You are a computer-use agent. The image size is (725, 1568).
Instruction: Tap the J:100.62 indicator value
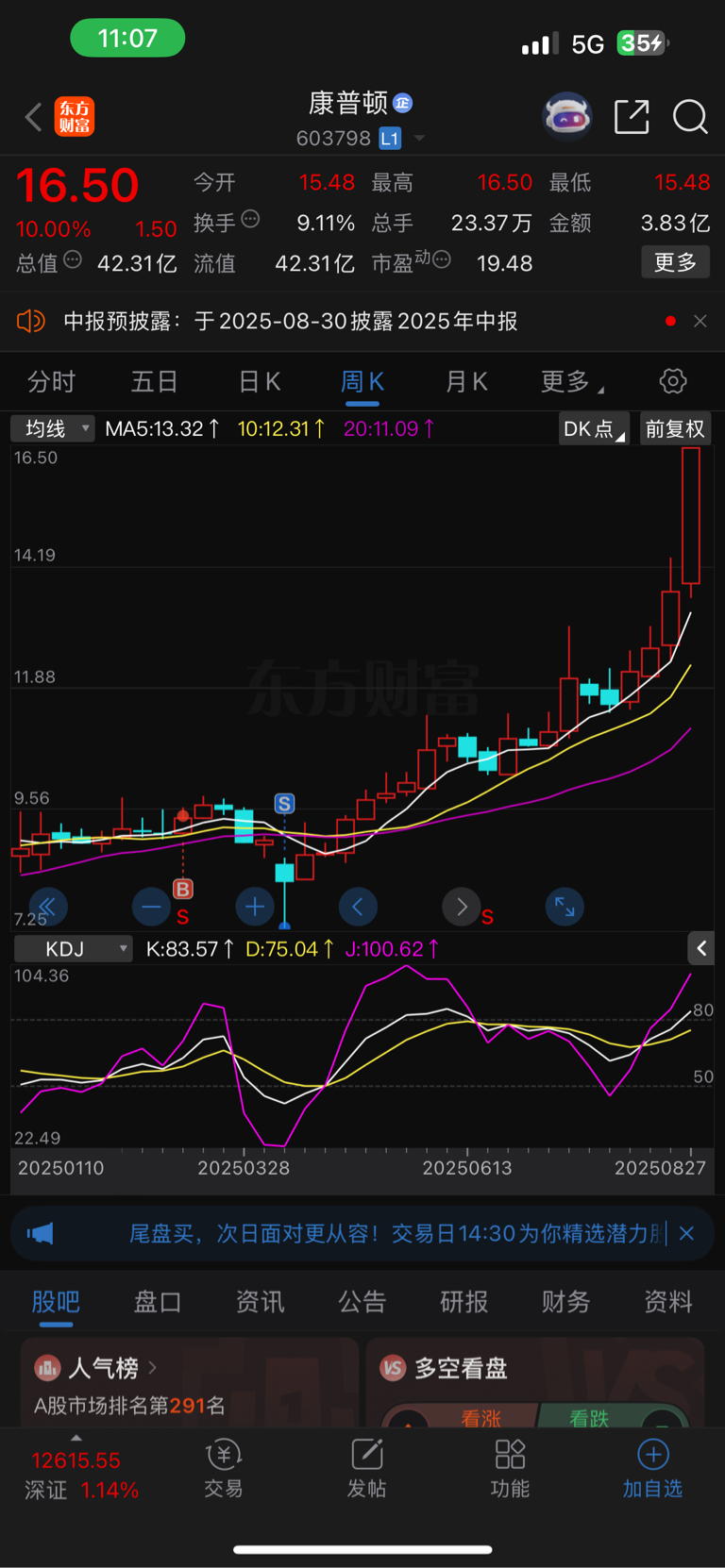[392, 949]
